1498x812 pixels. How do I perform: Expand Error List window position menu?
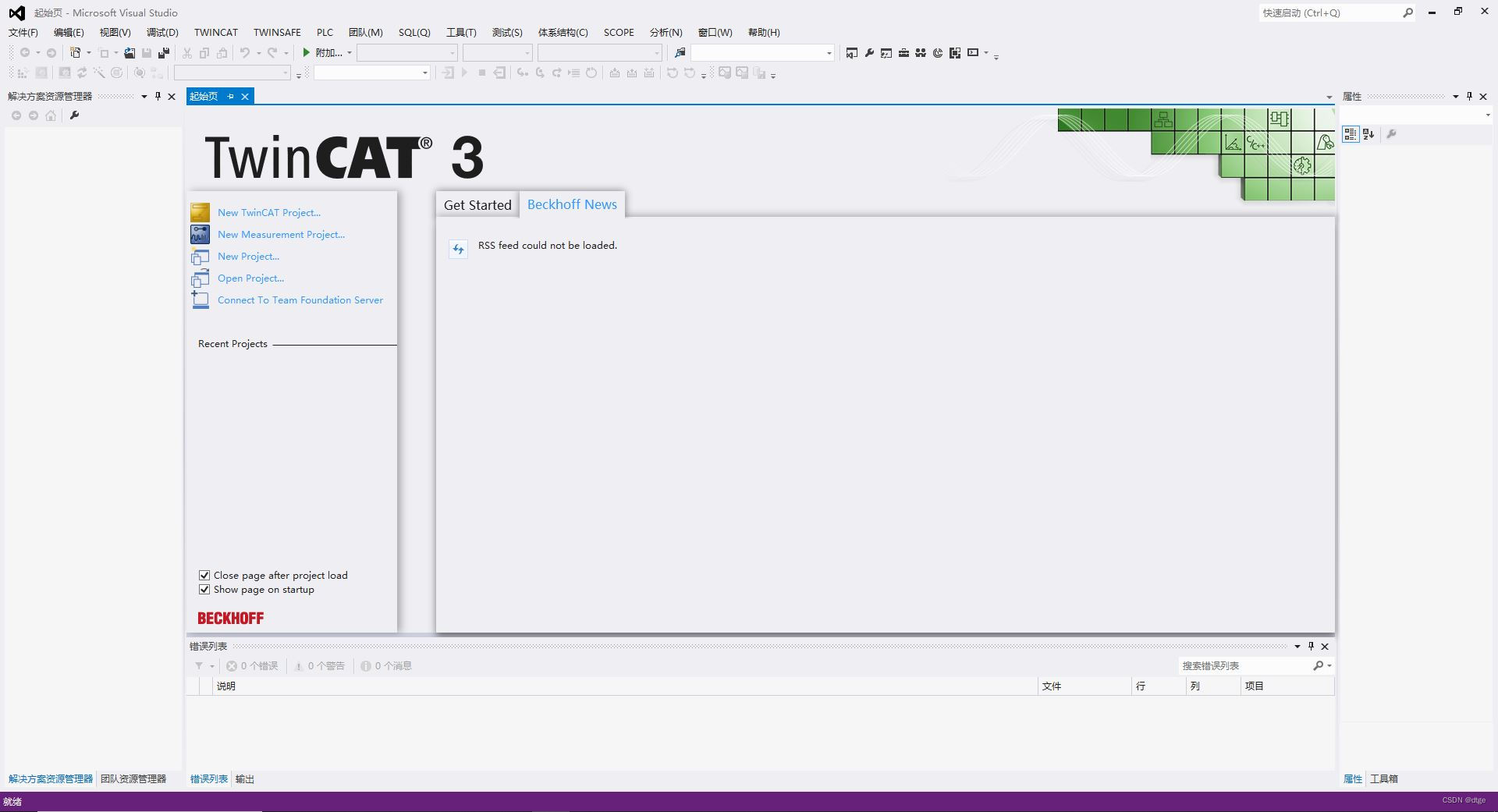coord(1297,647)
